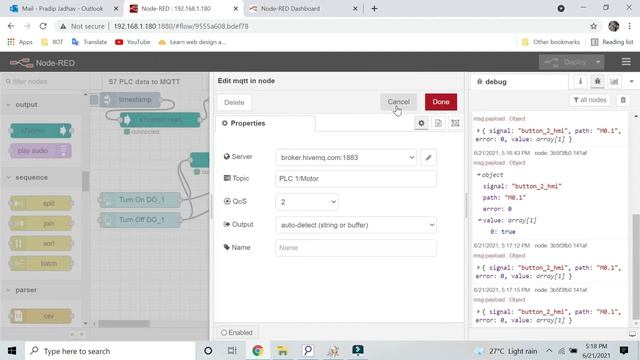Open node appearance settings icon
This screenshot has height=360, width=640.
point(456,123)
